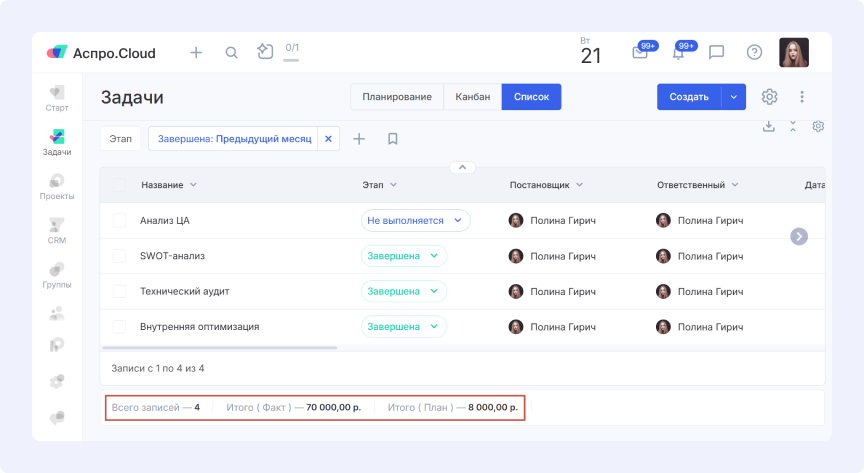Open task settings gear beside Создать
This screenshot has width=864, height=473.
coord(769,97)
